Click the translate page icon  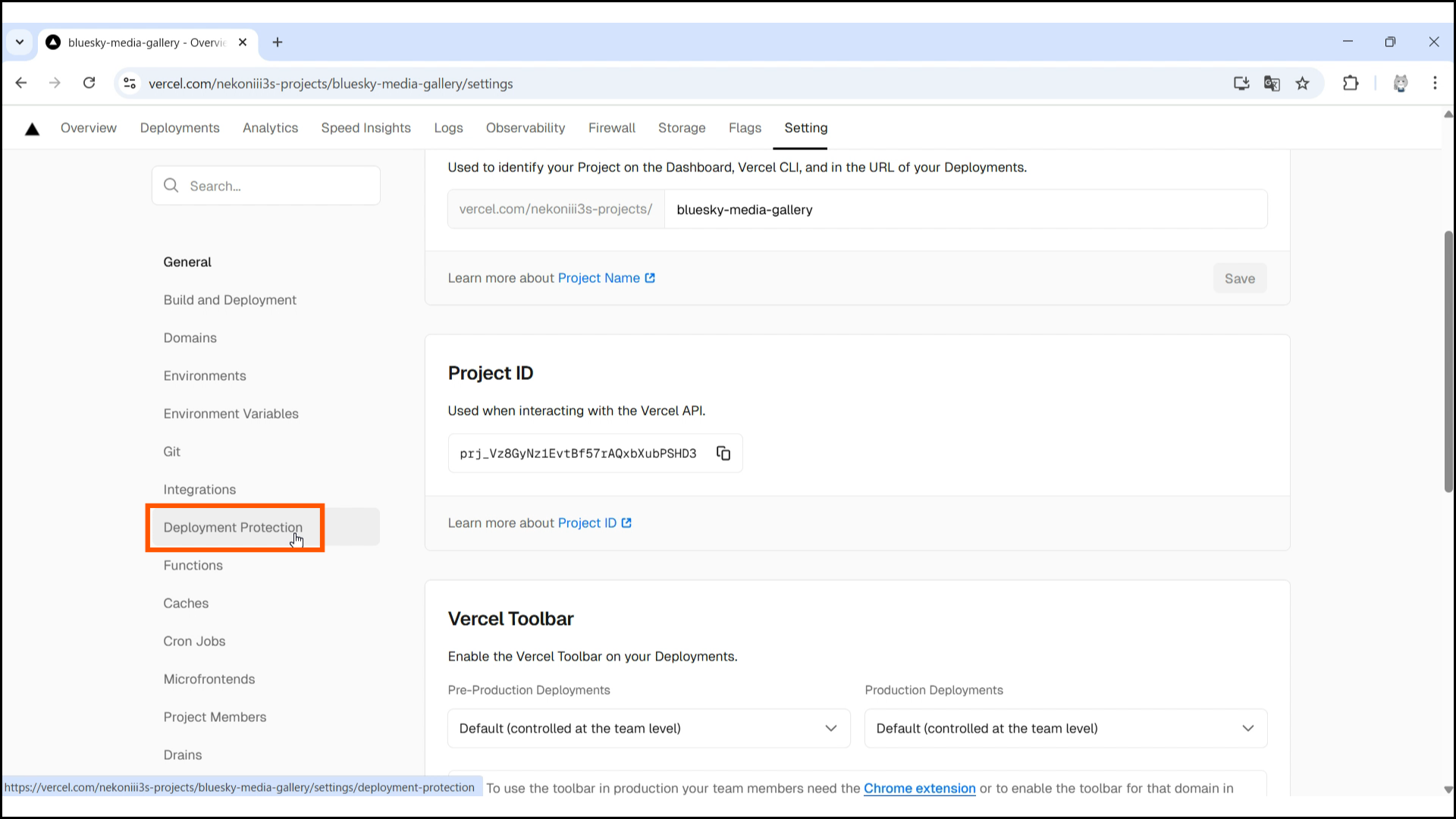pos(1272,83)
